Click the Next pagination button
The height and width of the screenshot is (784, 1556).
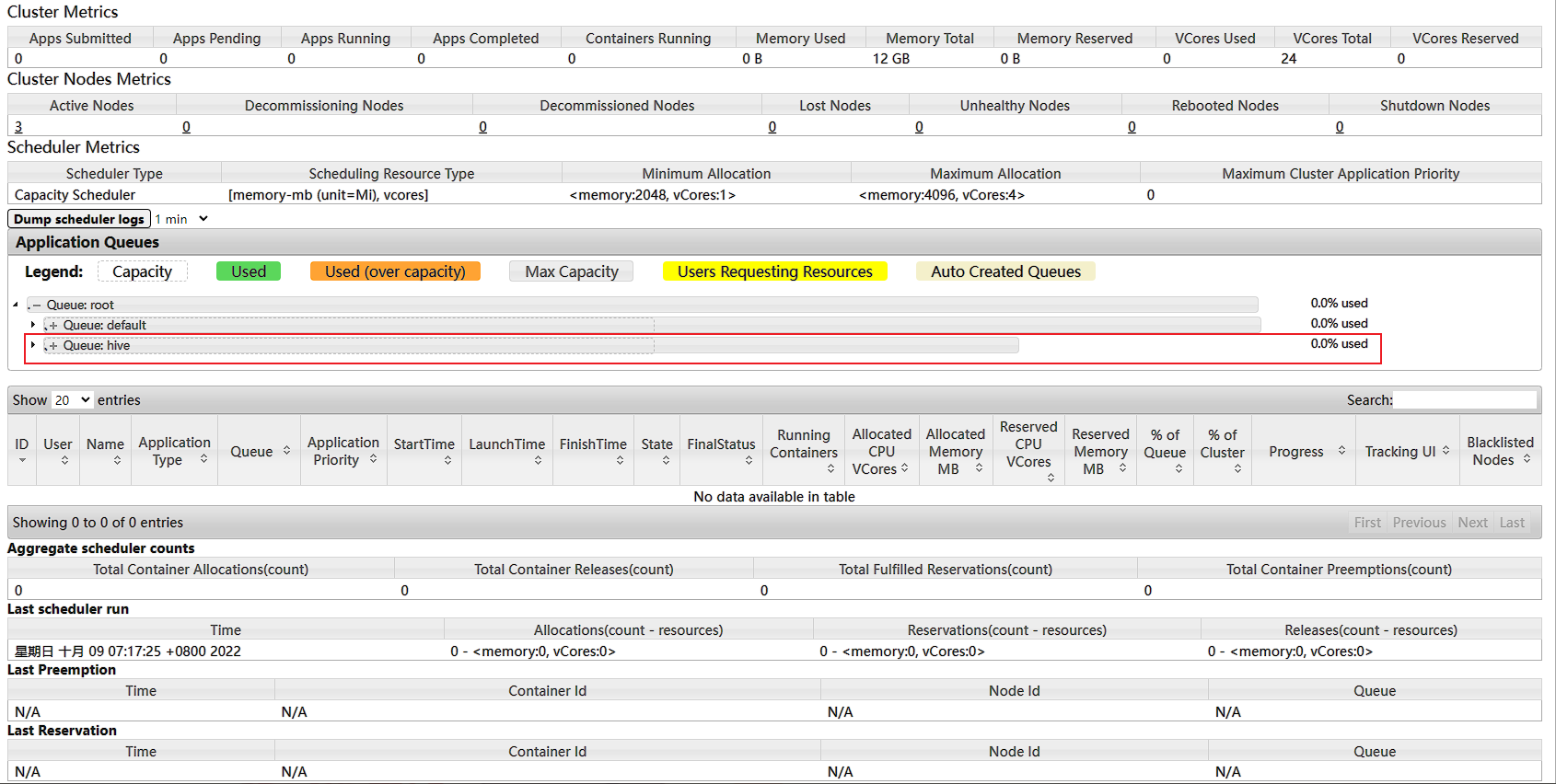(x=1472, y=523)
